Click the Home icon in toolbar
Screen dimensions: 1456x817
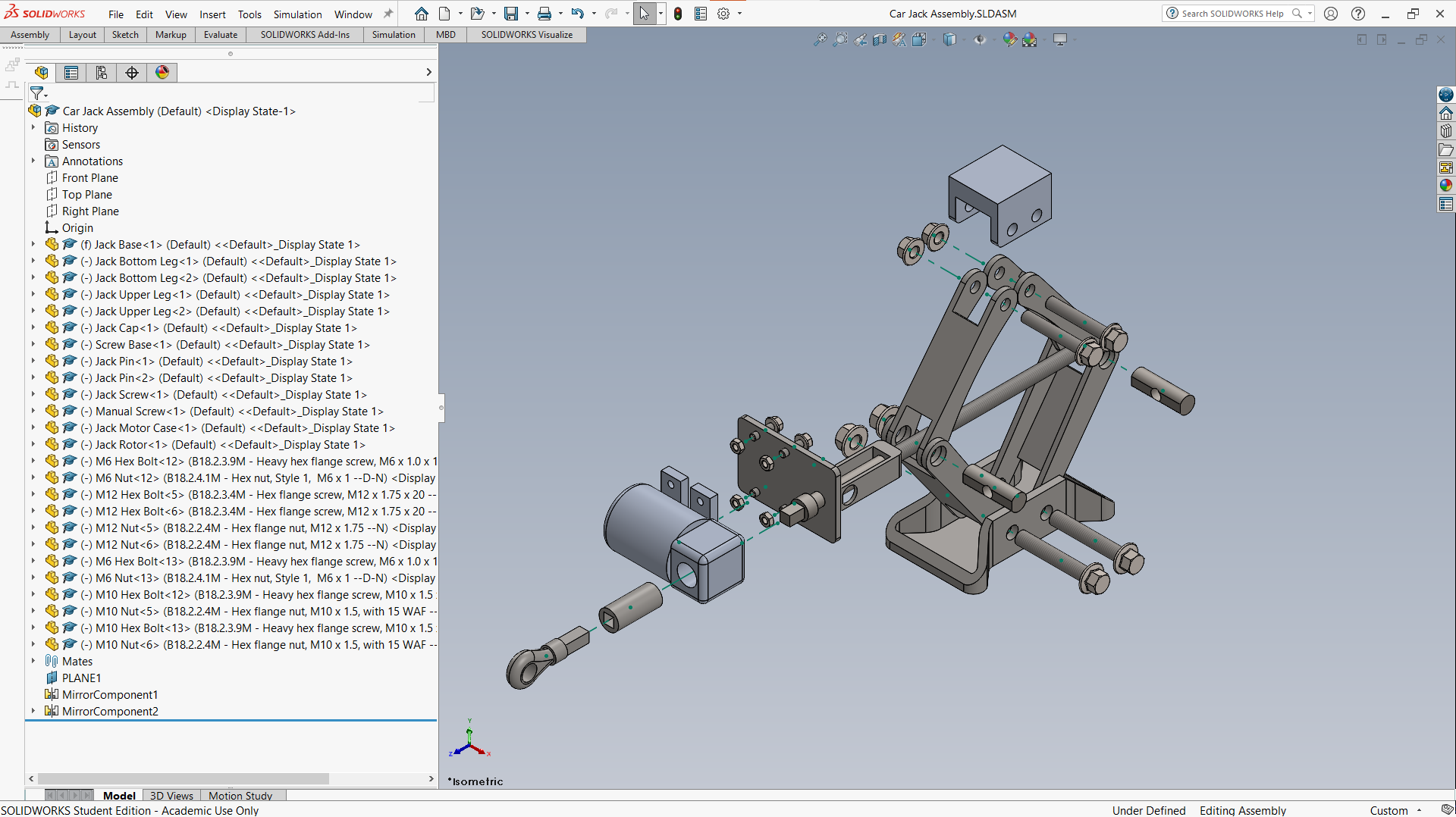[x=422, y=14]
